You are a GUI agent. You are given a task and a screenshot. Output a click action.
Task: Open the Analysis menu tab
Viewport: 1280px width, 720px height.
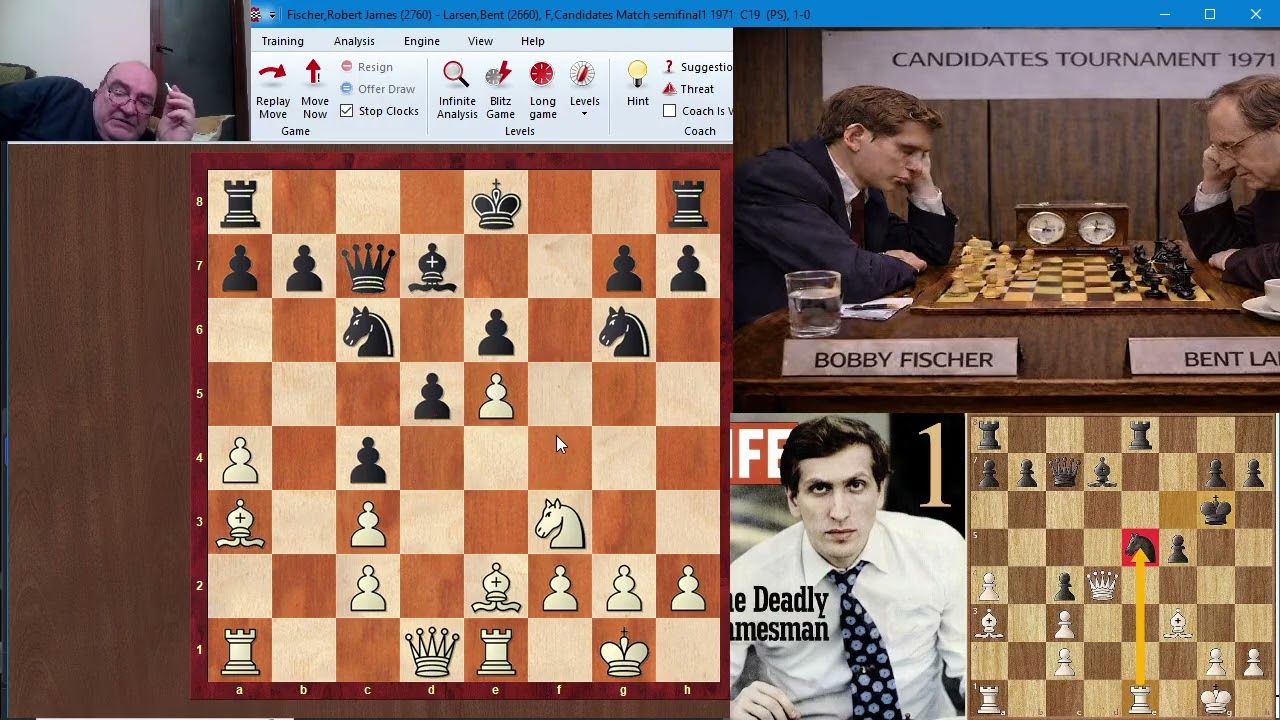[x=354, y=41]
